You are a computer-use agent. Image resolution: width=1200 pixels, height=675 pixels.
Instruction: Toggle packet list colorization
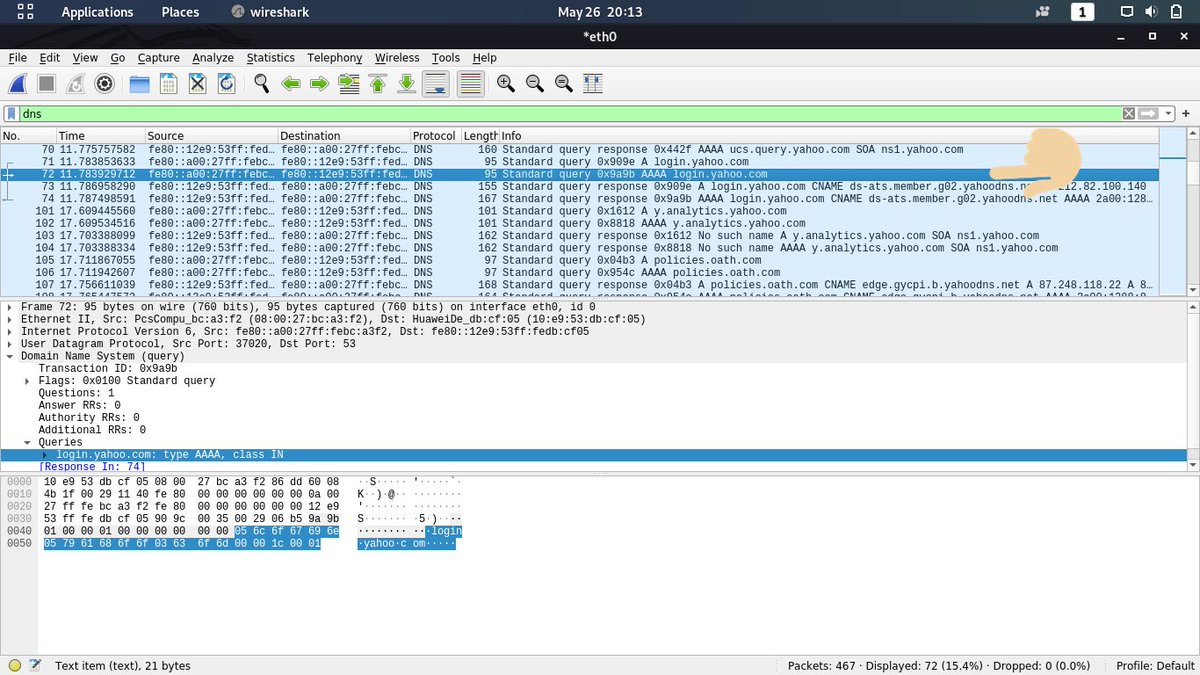coord(470,84)
